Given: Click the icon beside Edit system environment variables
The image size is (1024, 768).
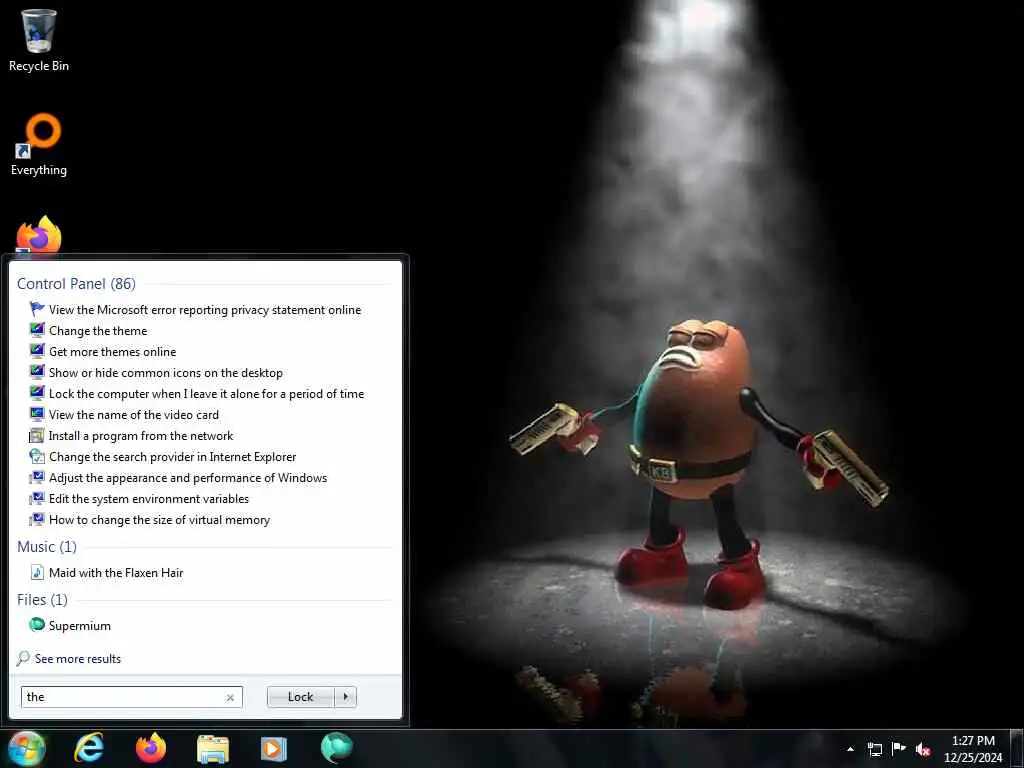Looking at the screenshot, I should click(x=37, y=498).
